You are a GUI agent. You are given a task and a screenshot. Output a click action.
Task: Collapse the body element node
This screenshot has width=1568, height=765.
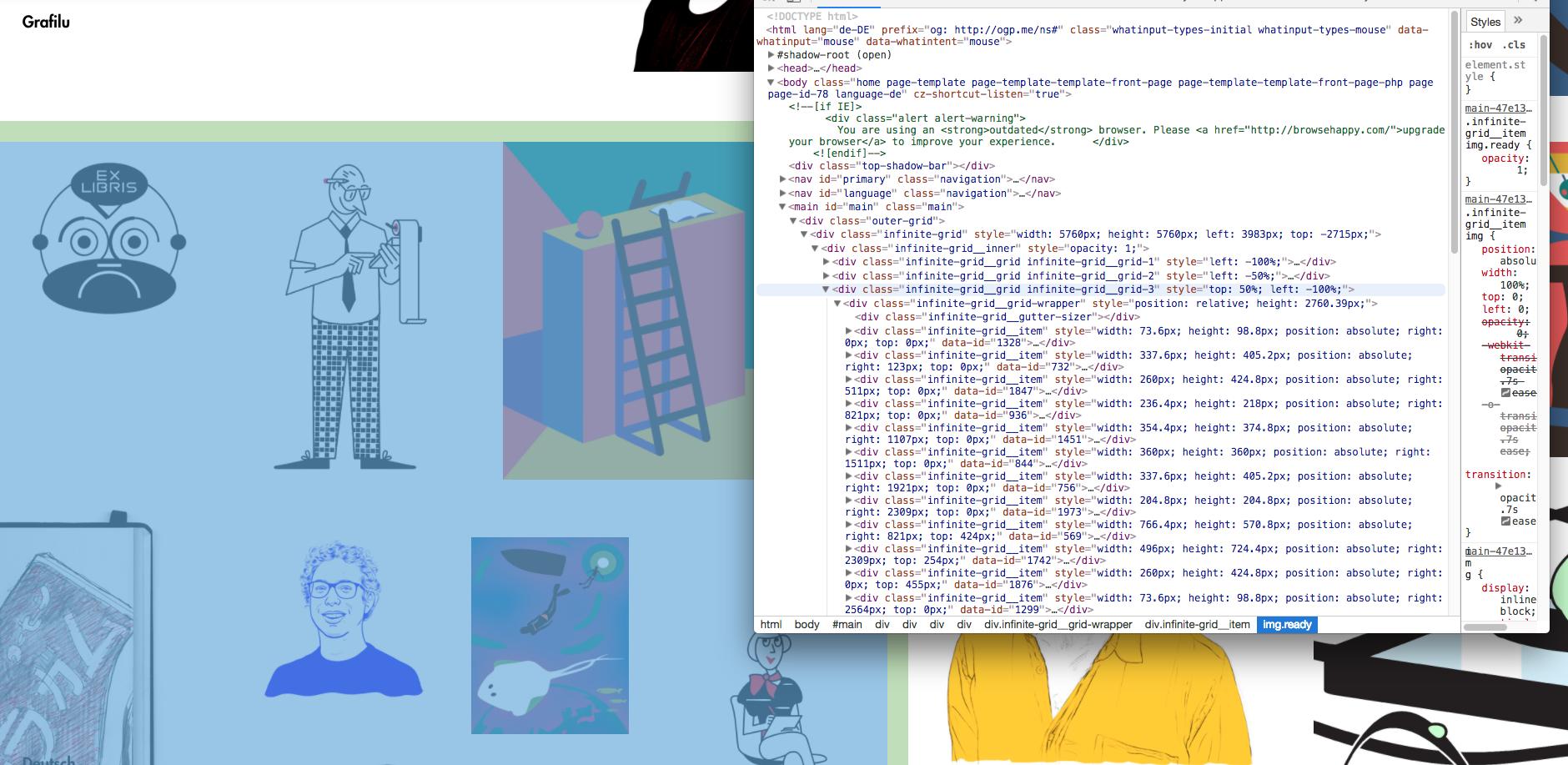771,83
